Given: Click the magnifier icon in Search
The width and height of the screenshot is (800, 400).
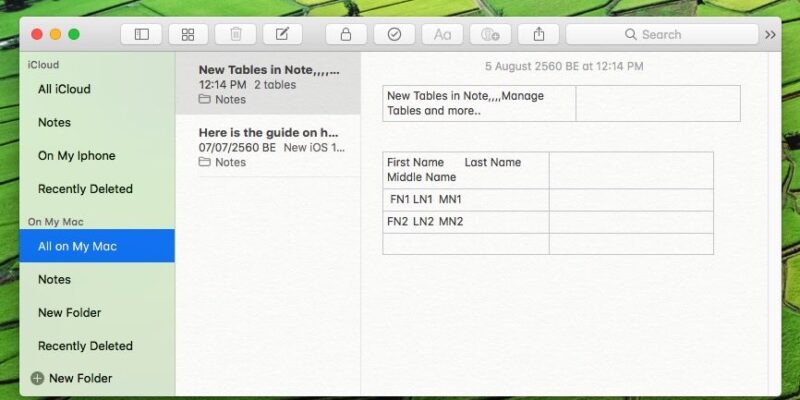Looking at the screenshot, I should (x=631, y=34).
